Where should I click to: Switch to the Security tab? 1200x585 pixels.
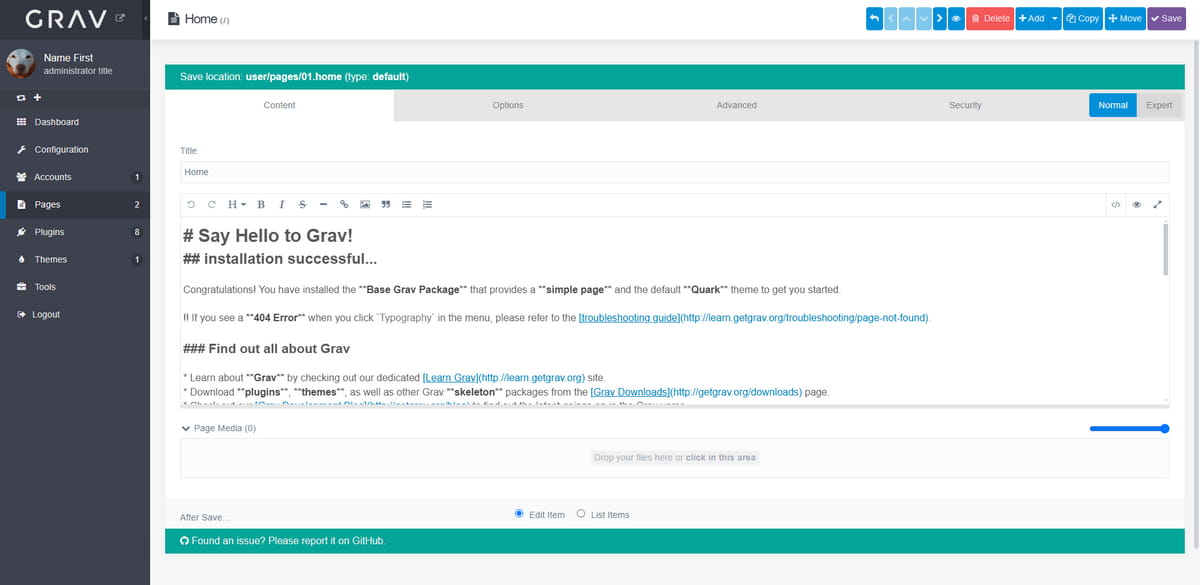click(965, 105)
